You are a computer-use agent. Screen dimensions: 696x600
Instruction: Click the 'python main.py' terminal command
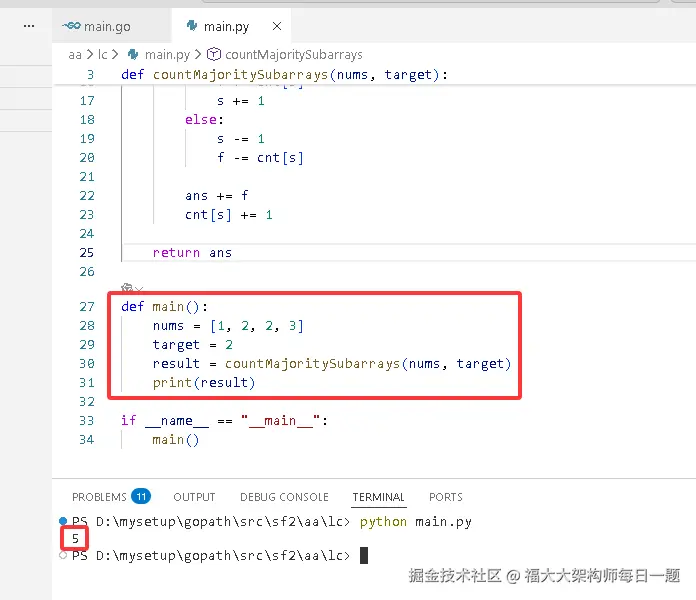tap(415, 522)
